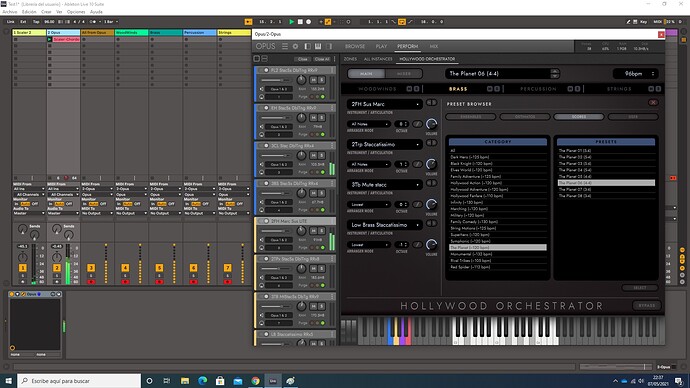The image size is (690, 388).
Task: Click the split-view layout icon in instance list
Action: pos(264,59)
